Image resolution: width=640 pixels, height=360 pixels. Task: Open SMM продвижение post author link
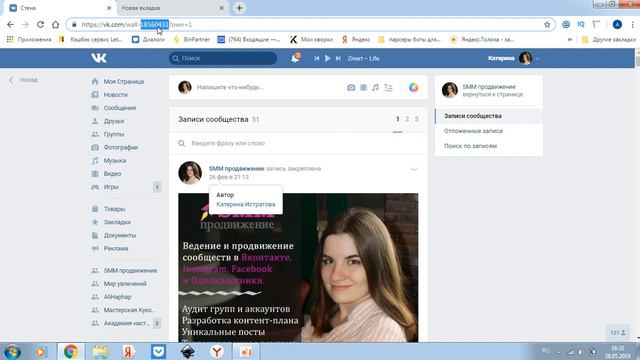coord(236,169)
